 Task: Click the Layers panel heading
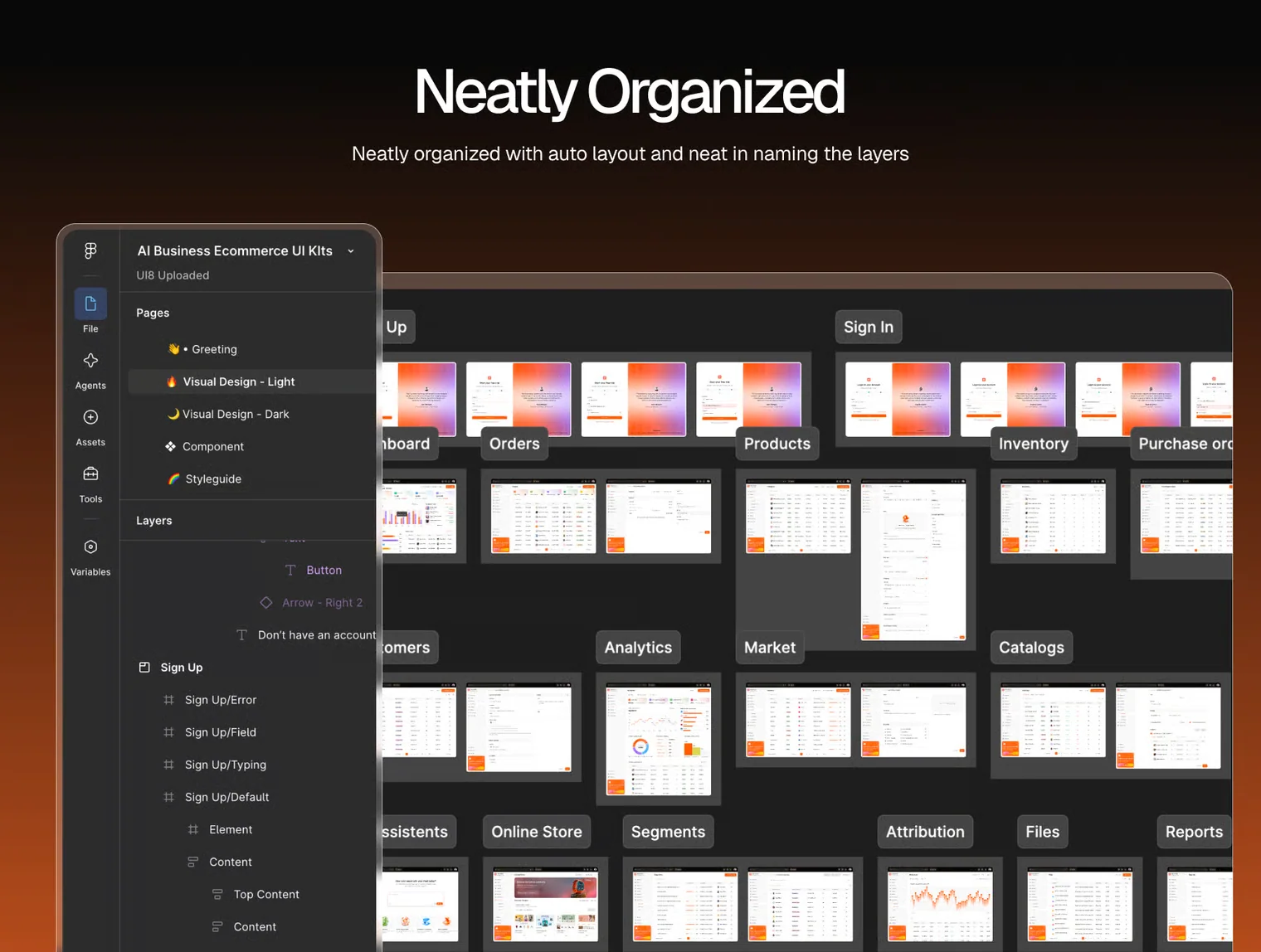pos(154,521)
